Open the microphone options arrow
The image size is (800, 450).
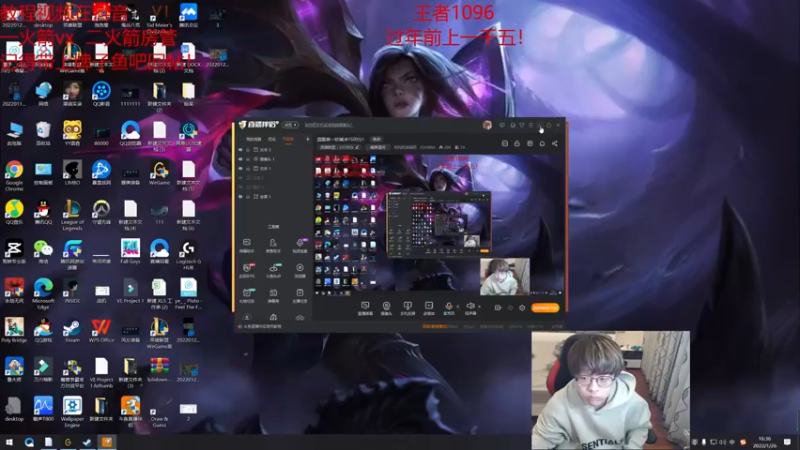[x=457, y=307]
